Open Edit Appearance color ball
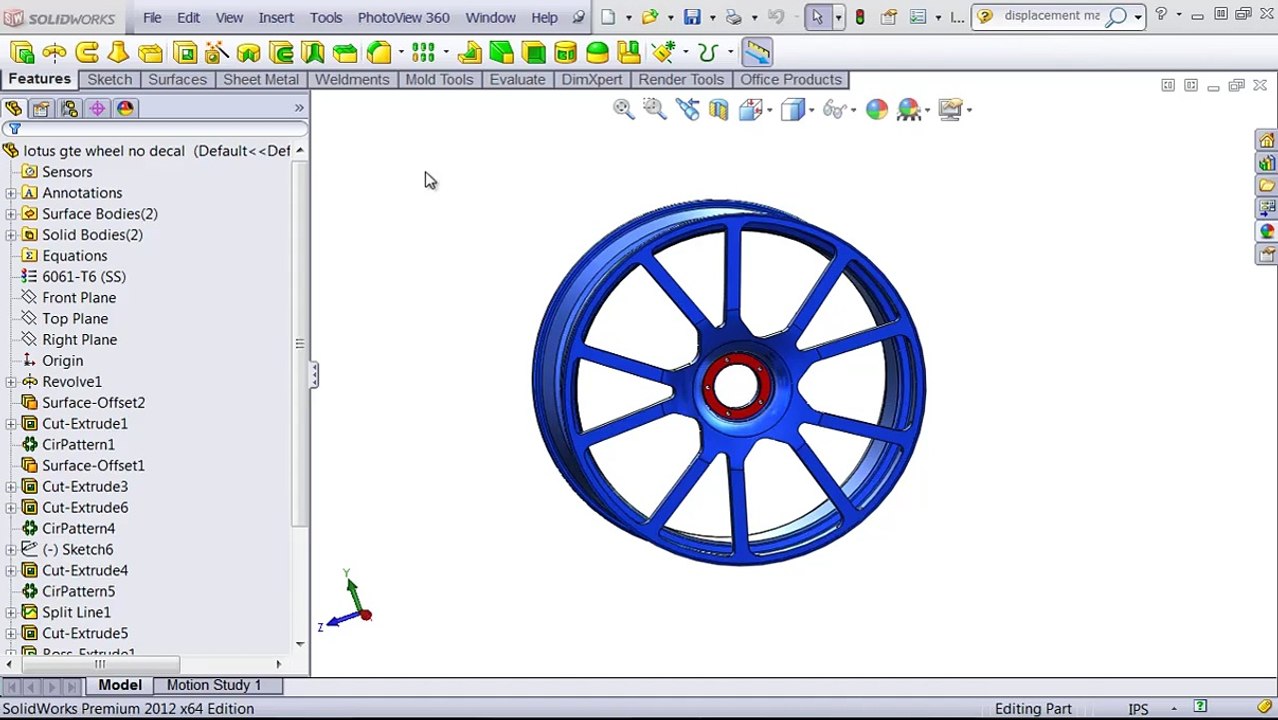Screen dimensions: 1278x720 (877, 110)
